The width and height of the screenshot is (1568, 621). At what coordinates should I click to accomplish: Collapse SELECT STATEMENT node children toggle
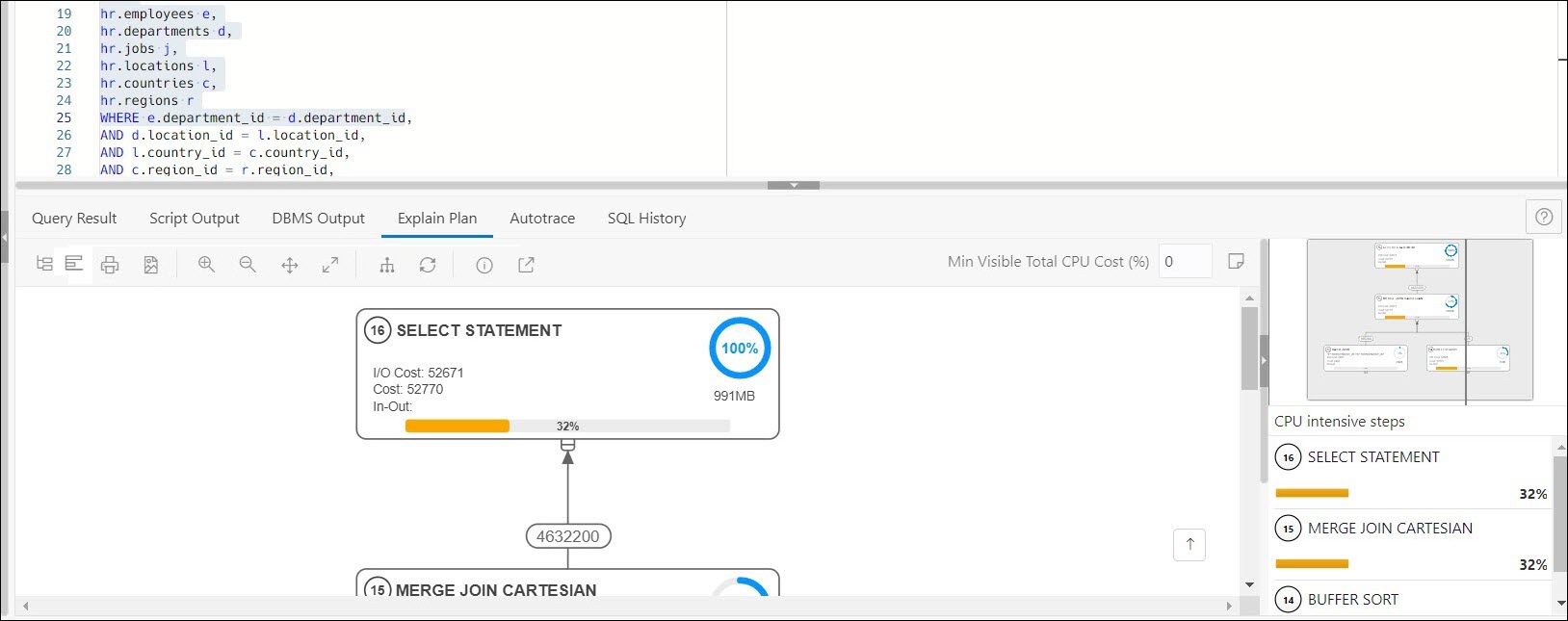coord(567,445)
